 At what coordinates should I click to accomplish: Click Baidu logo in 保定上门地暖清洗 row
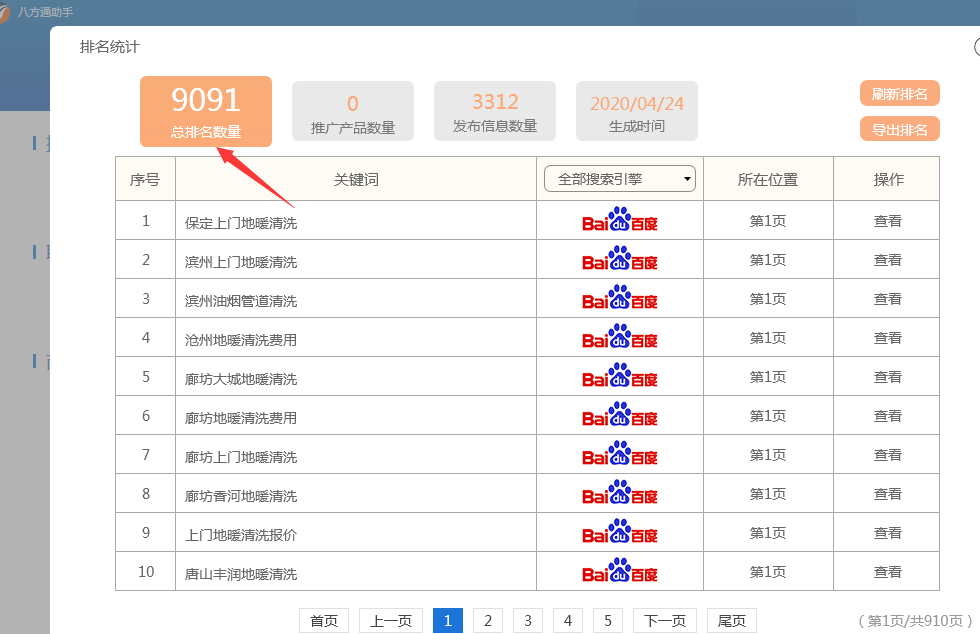point(619,219)
